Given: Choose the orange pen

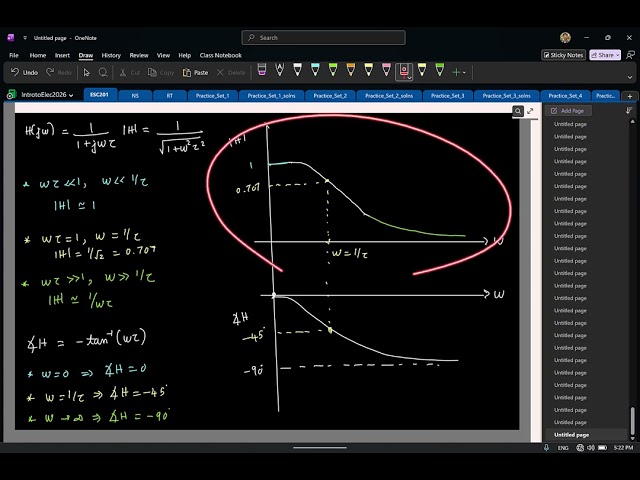Looking at the screenshot, I should [x=351, y=70].
